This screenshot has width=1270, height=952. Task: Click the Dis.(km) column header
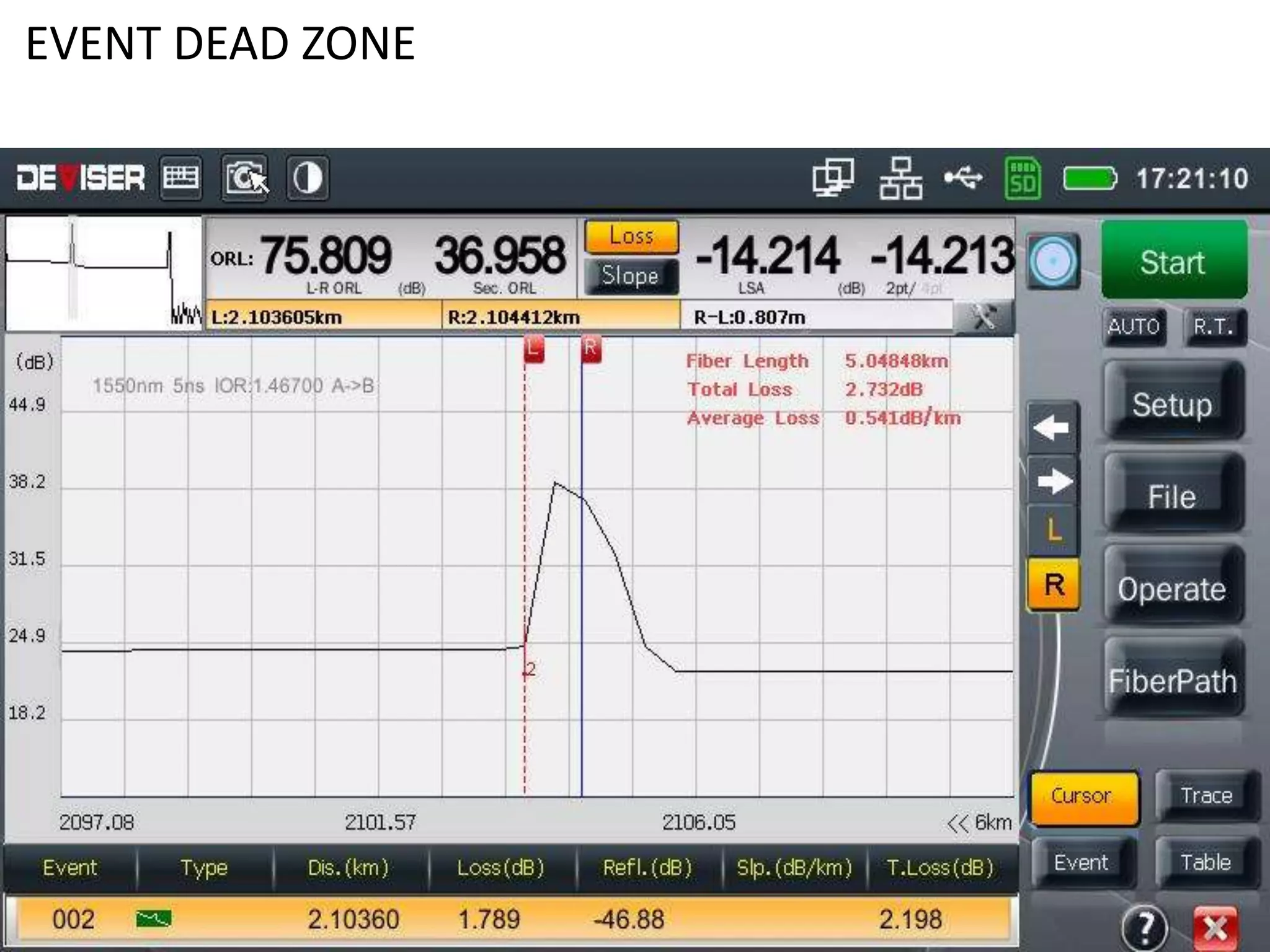click(x=349, y=868)
